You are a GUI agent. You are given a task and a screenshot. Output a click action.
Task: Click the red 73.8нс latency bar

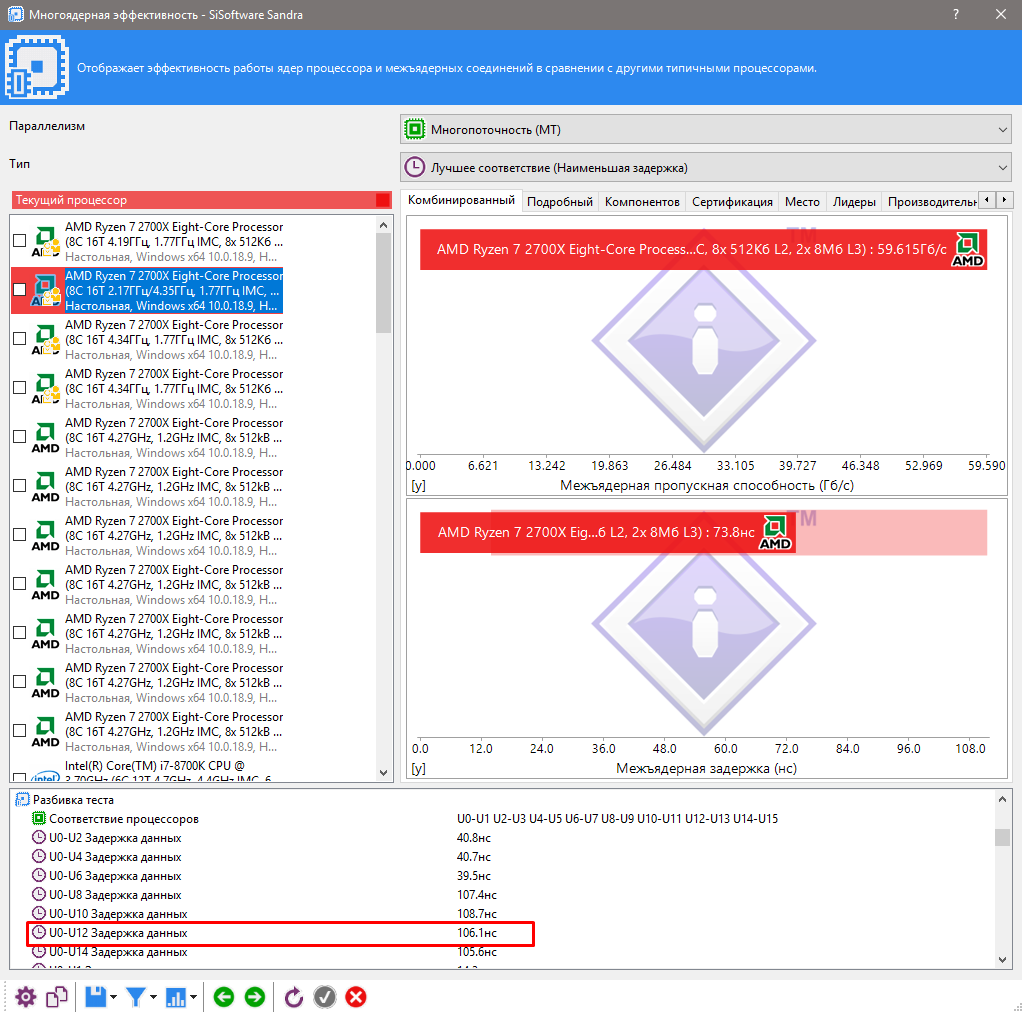pyautogui.click(x=607, y=533)
